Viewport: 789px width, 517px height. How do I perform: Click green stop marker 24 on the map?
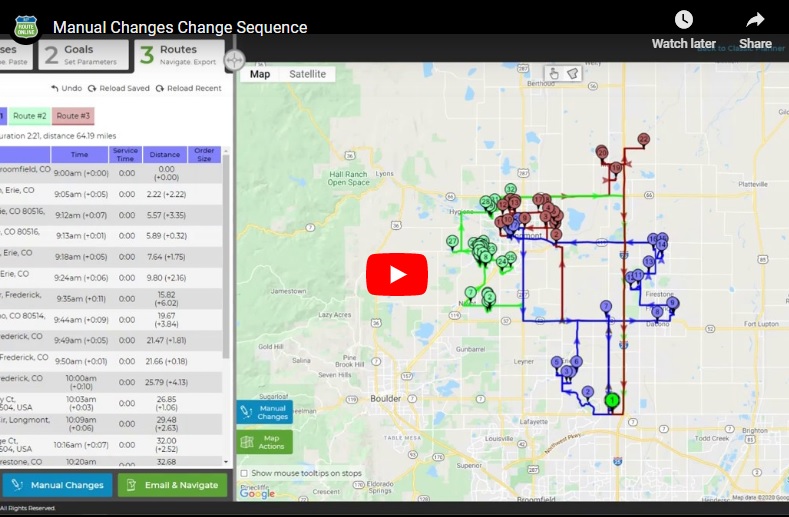[x=502, y=262]
